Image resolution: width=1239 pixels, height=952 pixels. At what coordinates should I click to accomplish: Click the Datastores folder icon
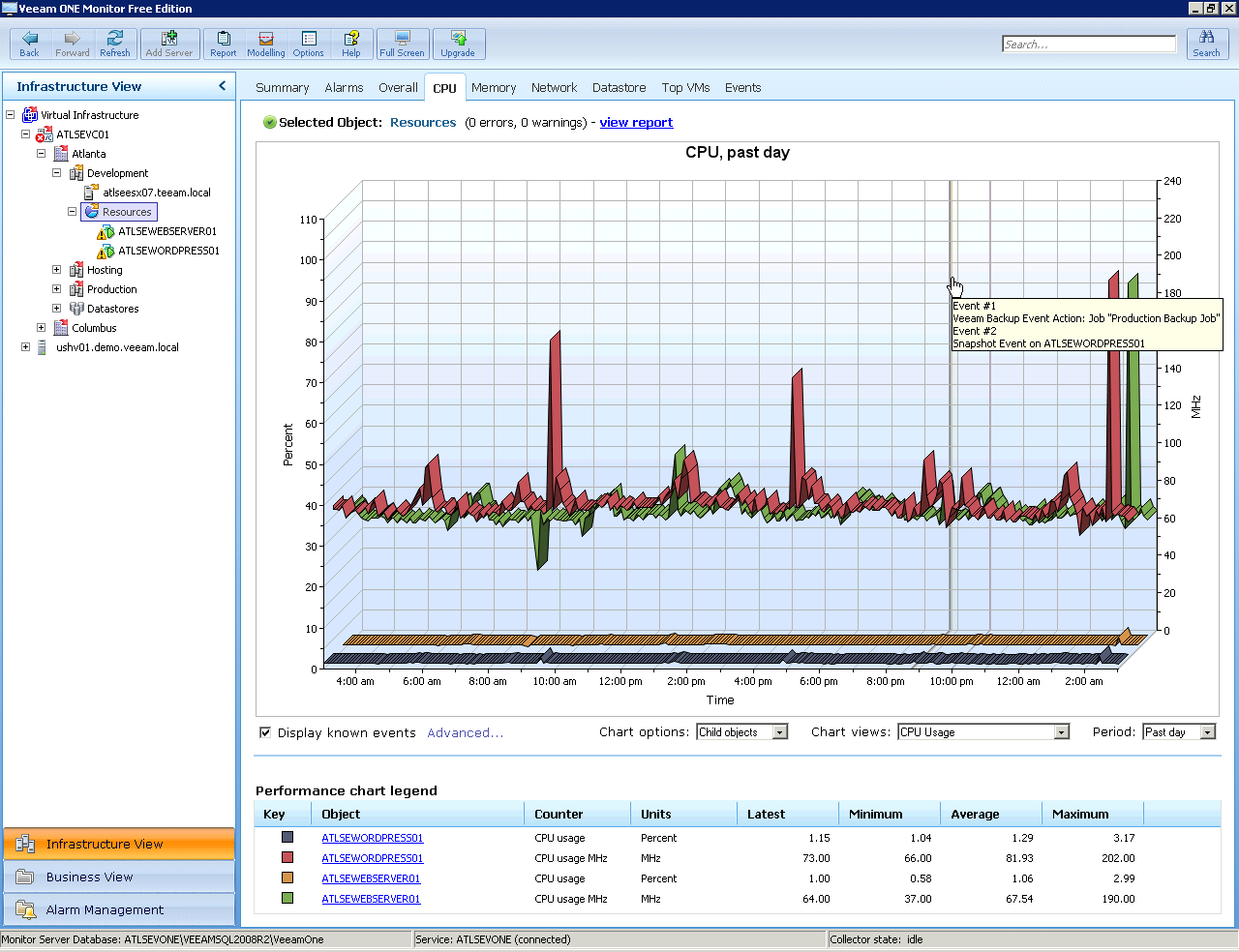point(76,309)
